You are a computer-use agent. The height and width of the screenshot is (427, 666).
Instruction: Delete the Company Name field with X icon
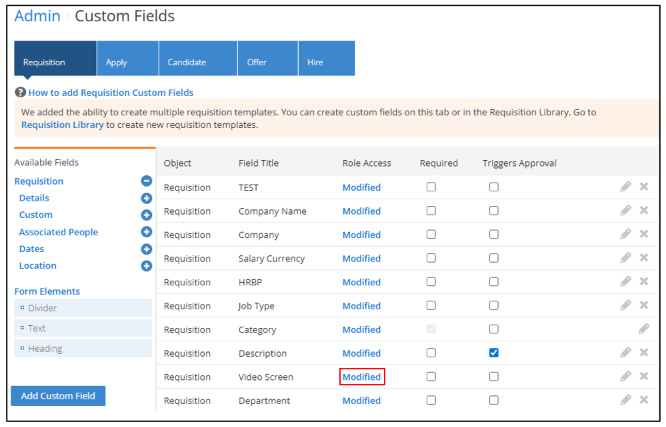click(644, 211)
